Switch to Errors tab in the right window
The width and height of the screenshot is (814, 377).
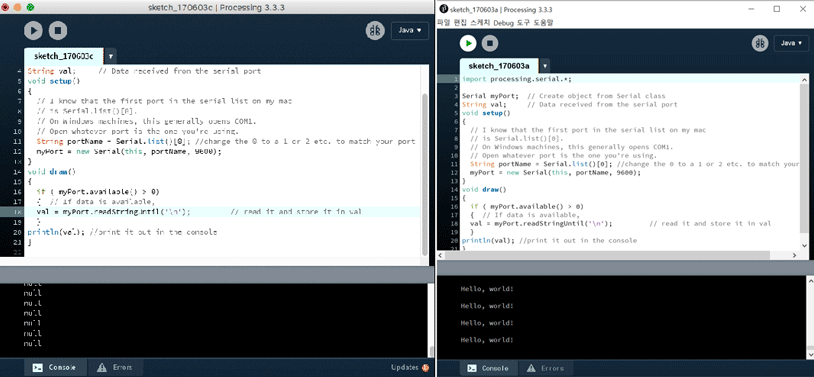click(x=545, y=368)
